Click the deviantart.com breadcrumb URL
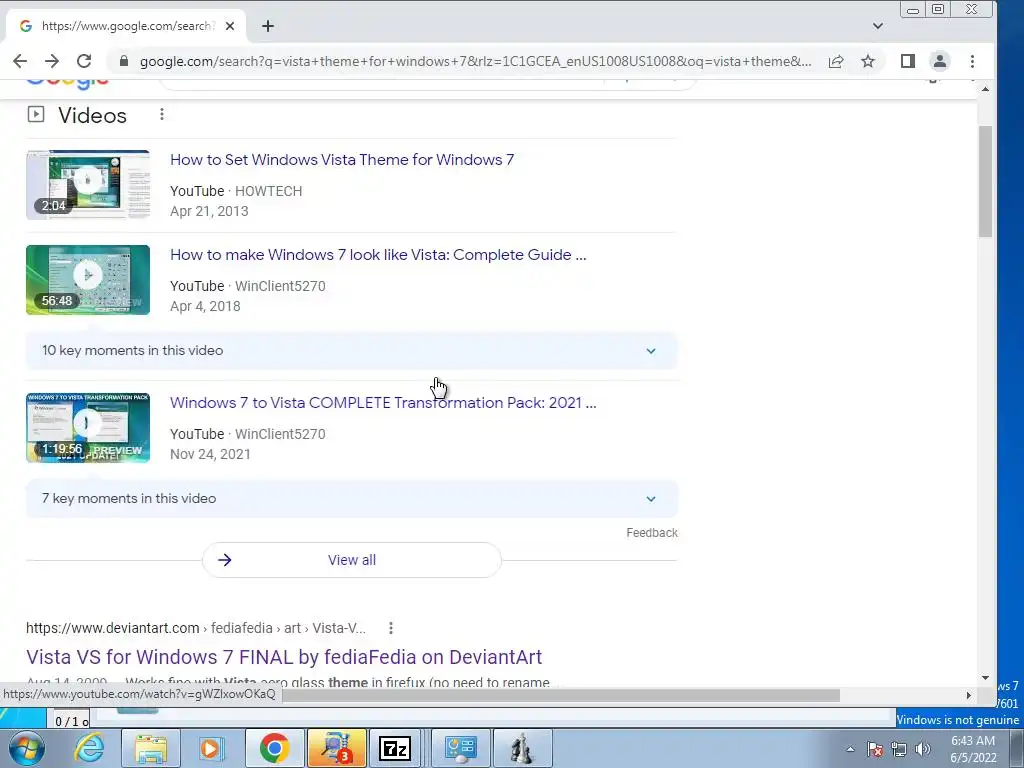The height and width of the screenshot is (768, 1024). (x=196, y=628)
